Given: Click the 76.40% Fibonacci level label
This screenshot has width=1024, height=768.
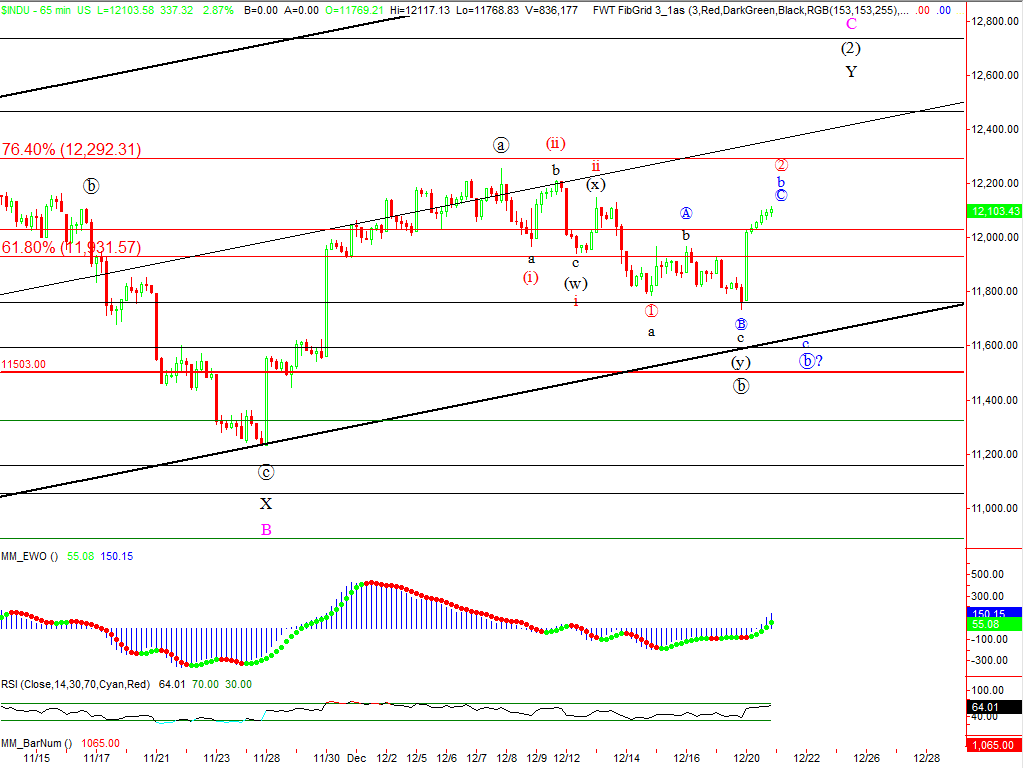Looking at the screenshot, I should (71, 149).
